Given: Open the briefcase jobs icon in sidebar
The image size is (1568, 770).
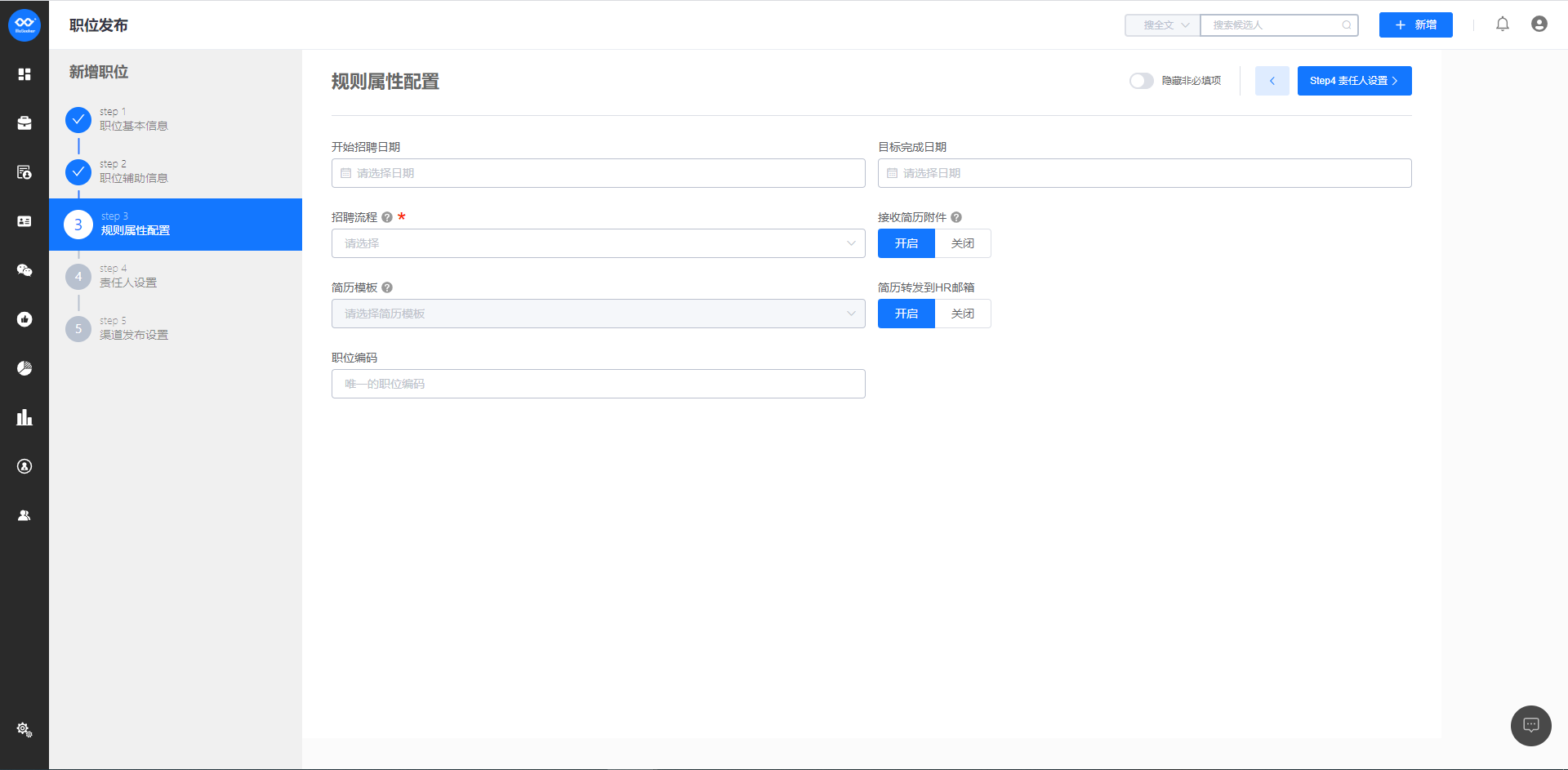Looking at the screenshot, I should point(24,123).
